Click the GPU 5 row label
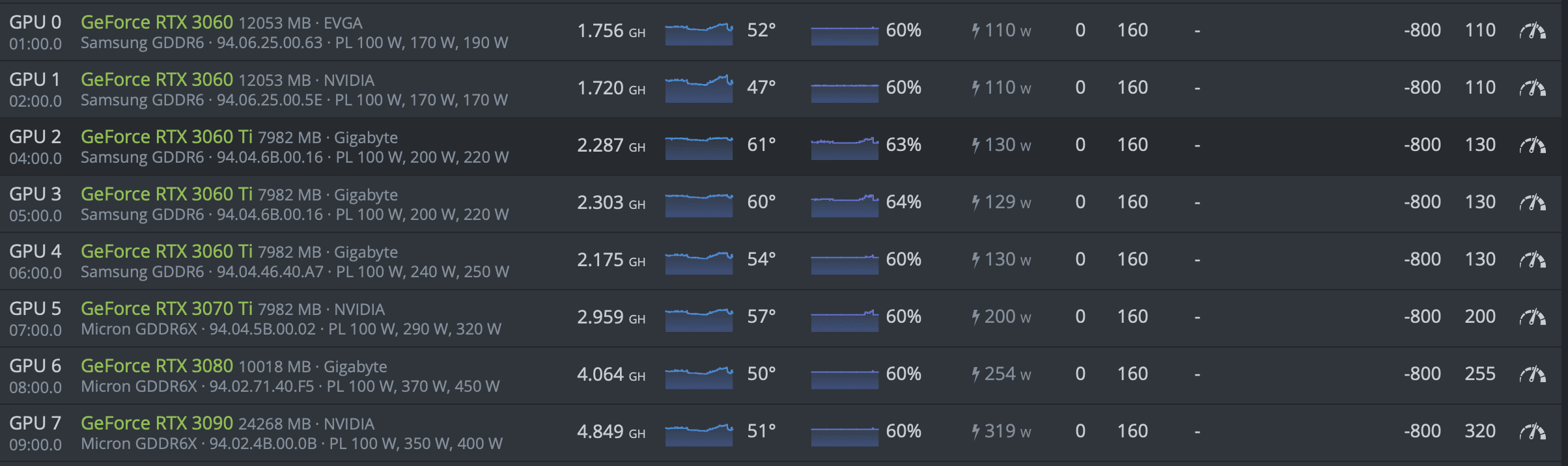The height and width of the screenshot is (466, 1568). (x=35, y=308)
